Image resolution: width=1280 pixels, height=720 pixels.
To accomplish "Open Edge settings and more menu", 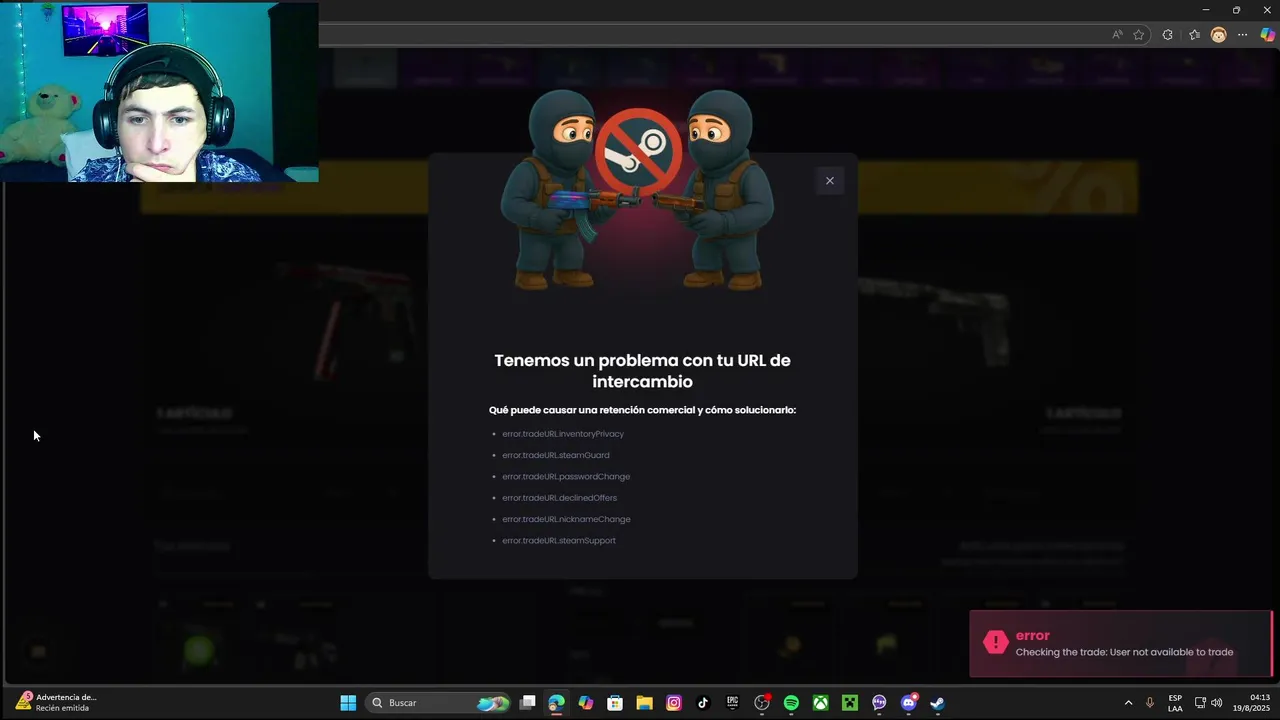I will 1243,35.
